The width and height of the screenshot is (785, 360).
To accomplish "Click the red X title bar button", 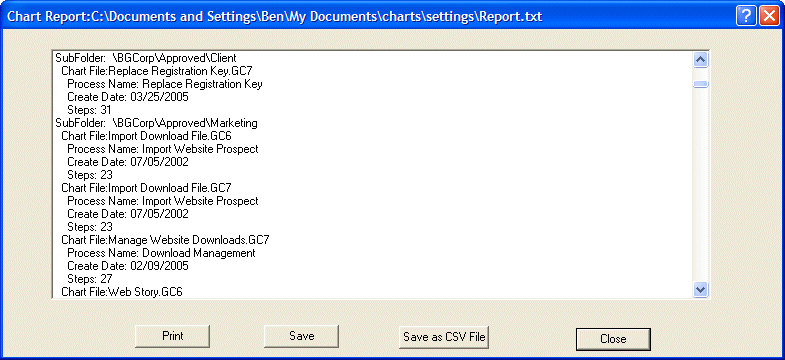I will [x=769, y=16].
